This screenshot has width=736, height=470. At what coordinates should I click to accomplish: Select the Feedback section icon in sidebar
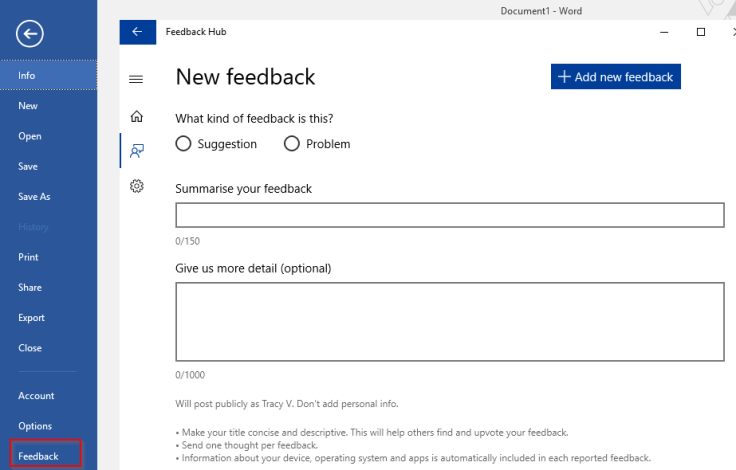tap(137, 151)
